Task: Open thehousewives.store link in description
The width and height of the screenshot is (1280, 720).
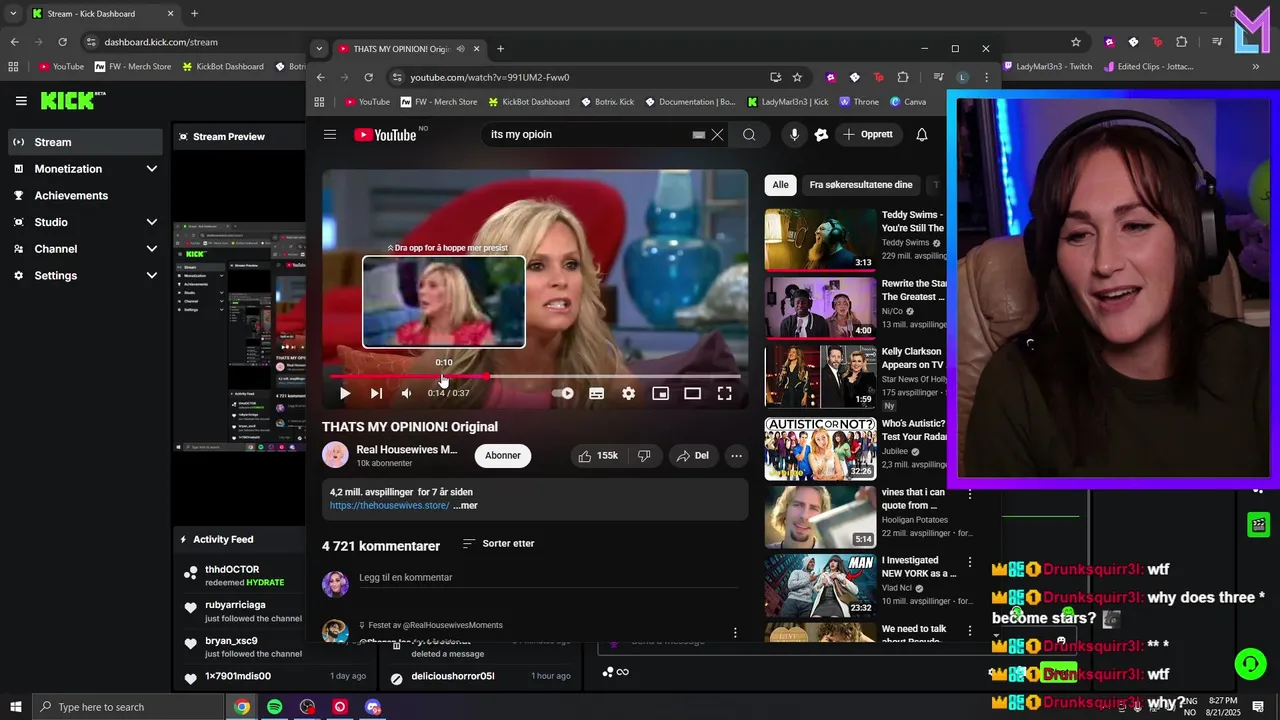Action: click(390, 506)
